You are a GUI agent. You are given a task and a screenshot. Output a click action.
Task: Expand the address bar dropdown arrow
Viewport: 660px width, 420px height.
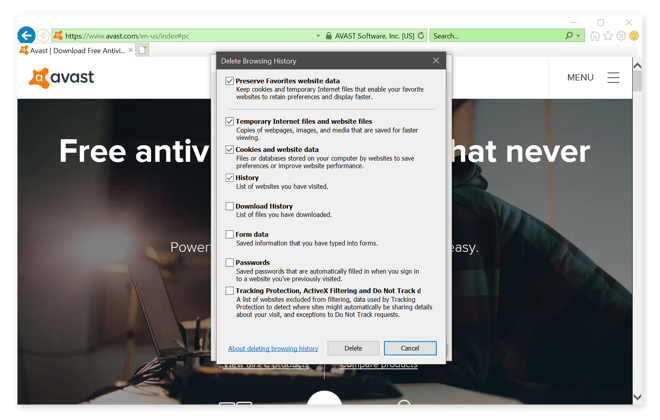(x=318, y=36)
